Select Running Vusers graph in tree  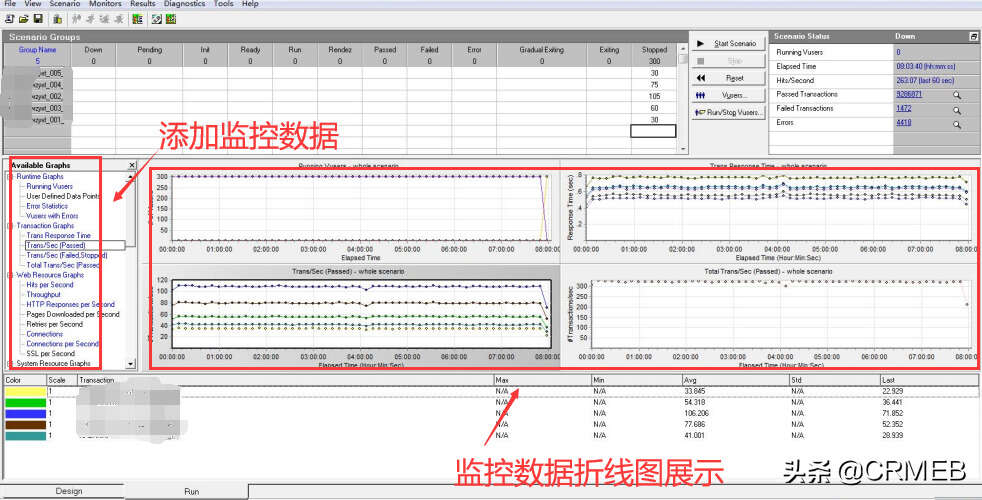(x=49, y=187)
